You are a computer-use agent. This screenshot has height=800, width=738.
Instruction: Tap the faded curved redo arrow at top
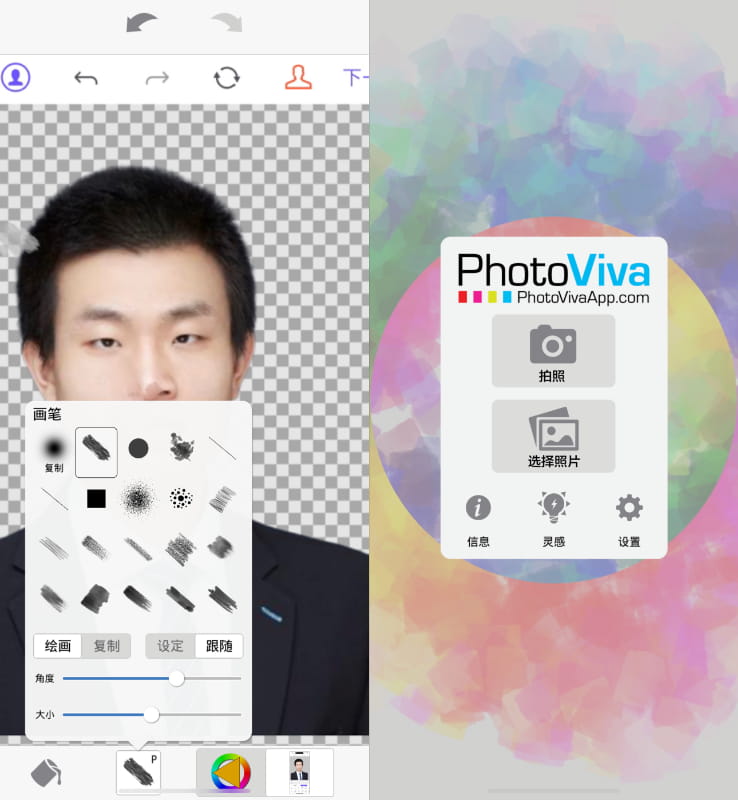tap(227, 22)
